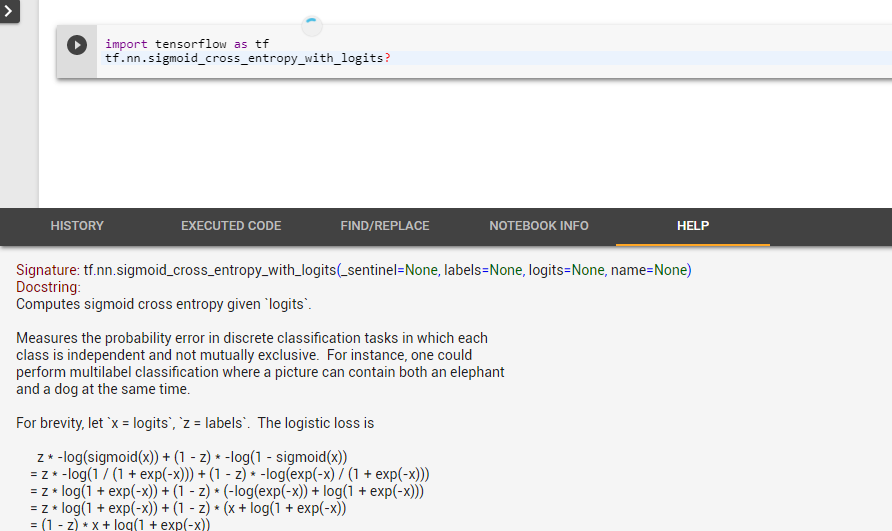Place cursor in tf.nn.sigmoid_cross_entropy_with_logits? line
This screenshot has width=892, height=531.
coord(247,58)
